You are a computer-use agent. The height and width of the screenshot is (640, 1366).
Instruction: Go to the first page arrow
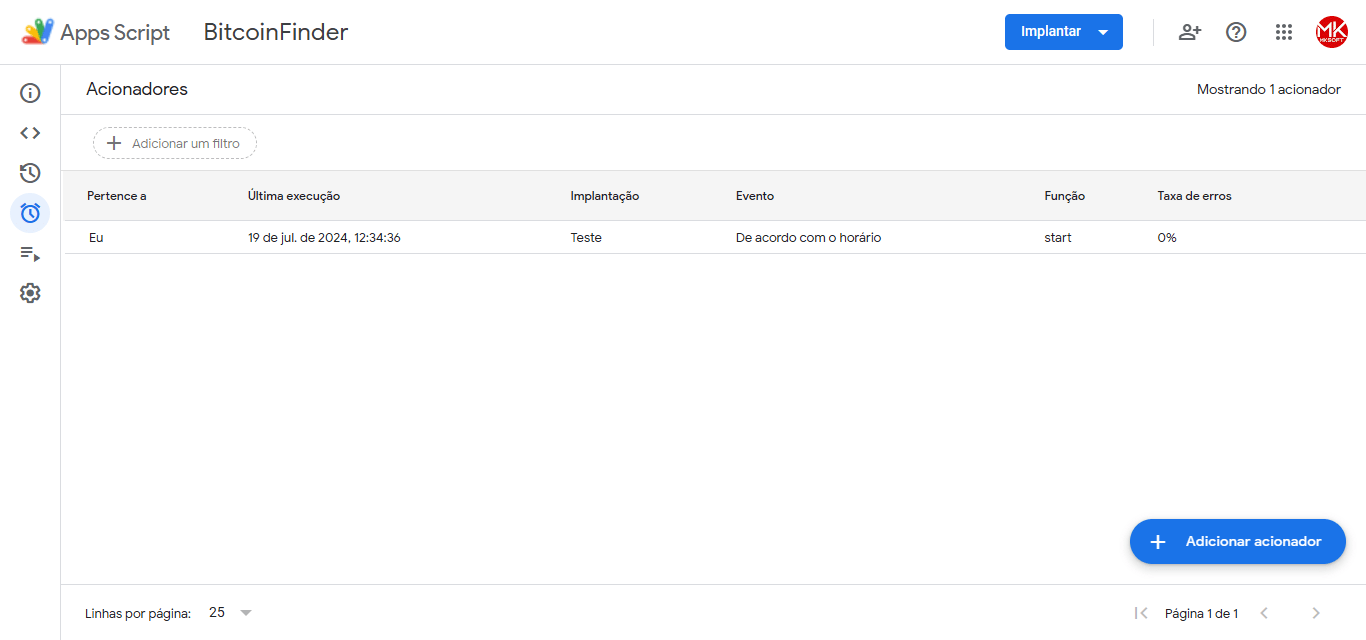click(1140, 613)
